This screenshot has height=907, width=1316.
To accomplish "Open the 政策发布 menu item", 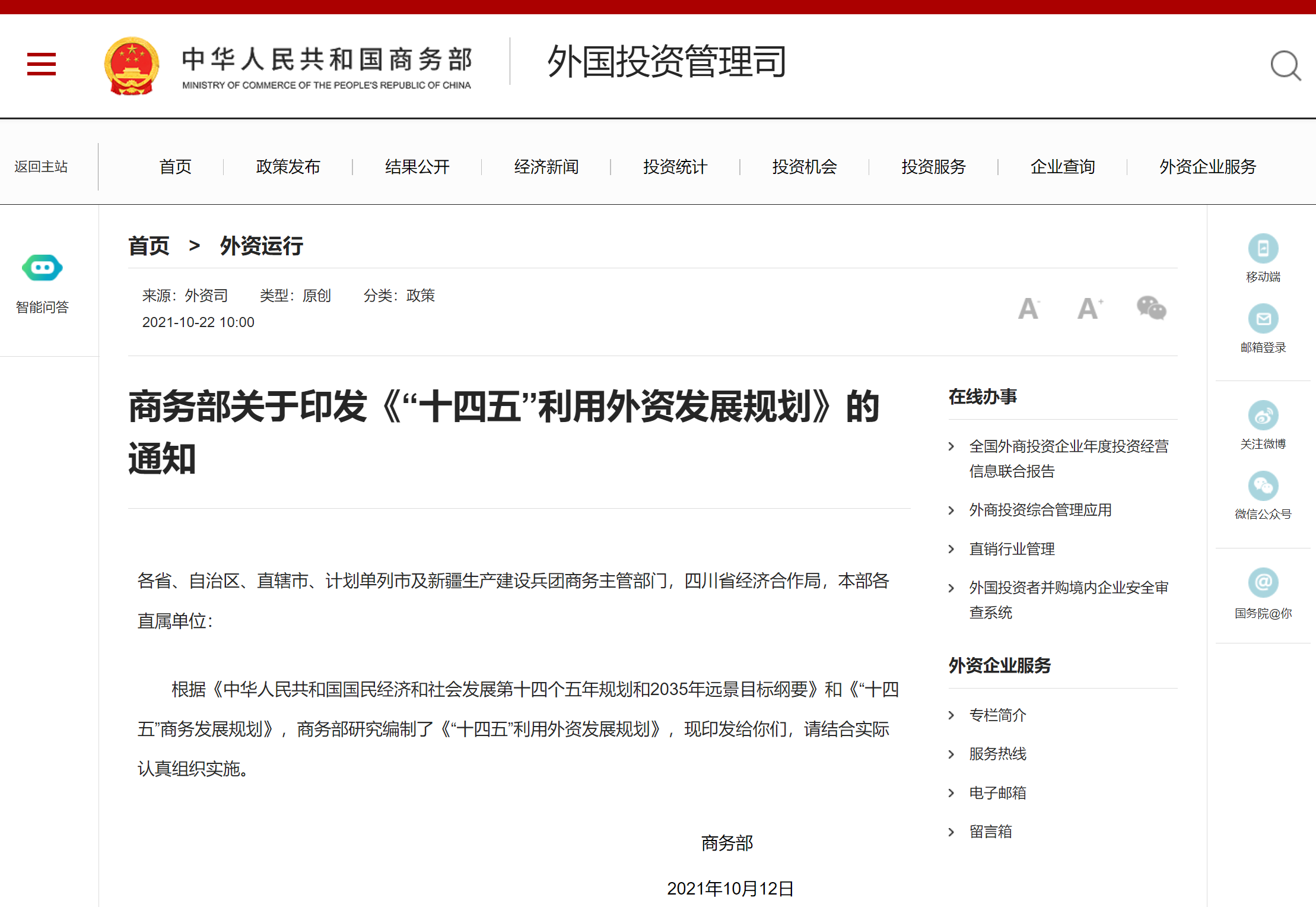I will (x=288, y=167).
